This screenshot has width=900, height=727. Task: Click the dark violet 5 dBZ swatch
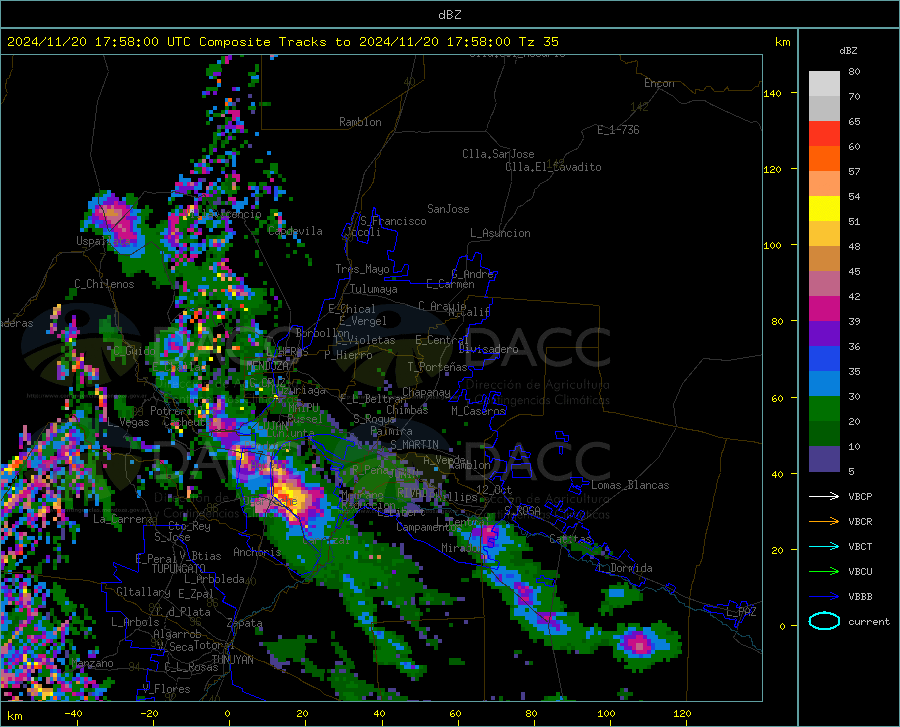pos(824,459)
